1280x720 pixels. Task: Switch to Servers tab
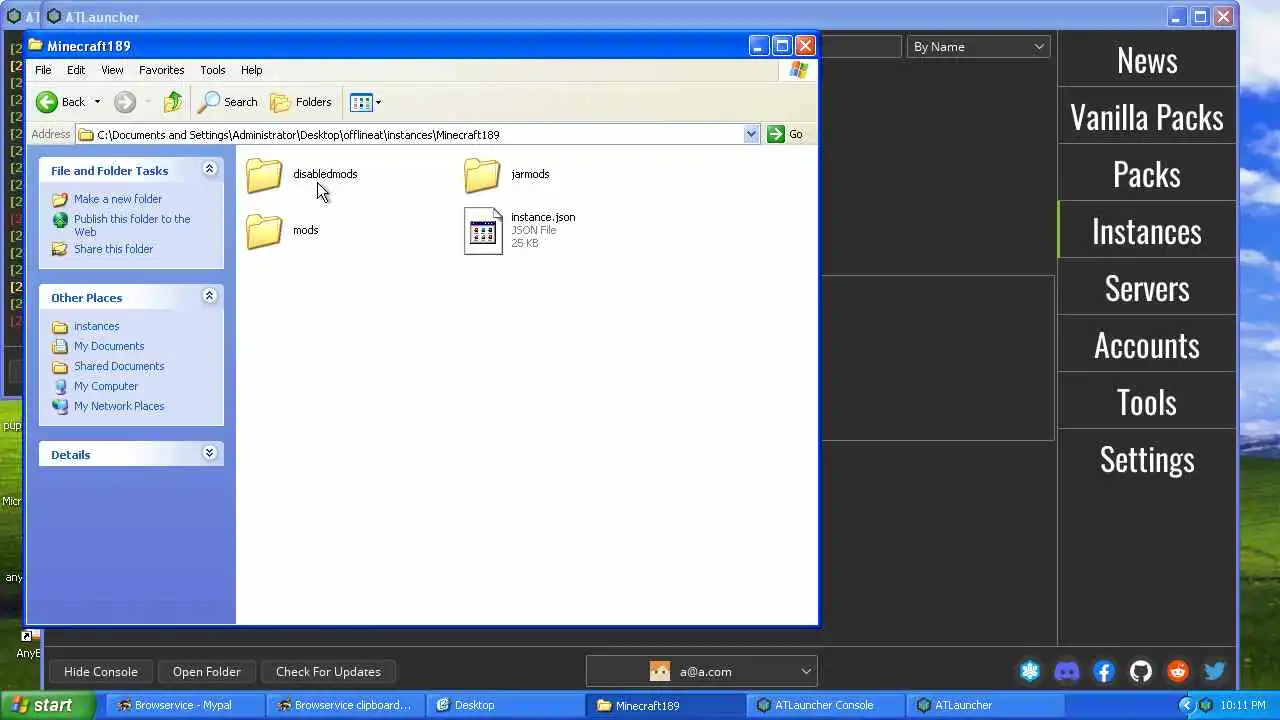1147,288
